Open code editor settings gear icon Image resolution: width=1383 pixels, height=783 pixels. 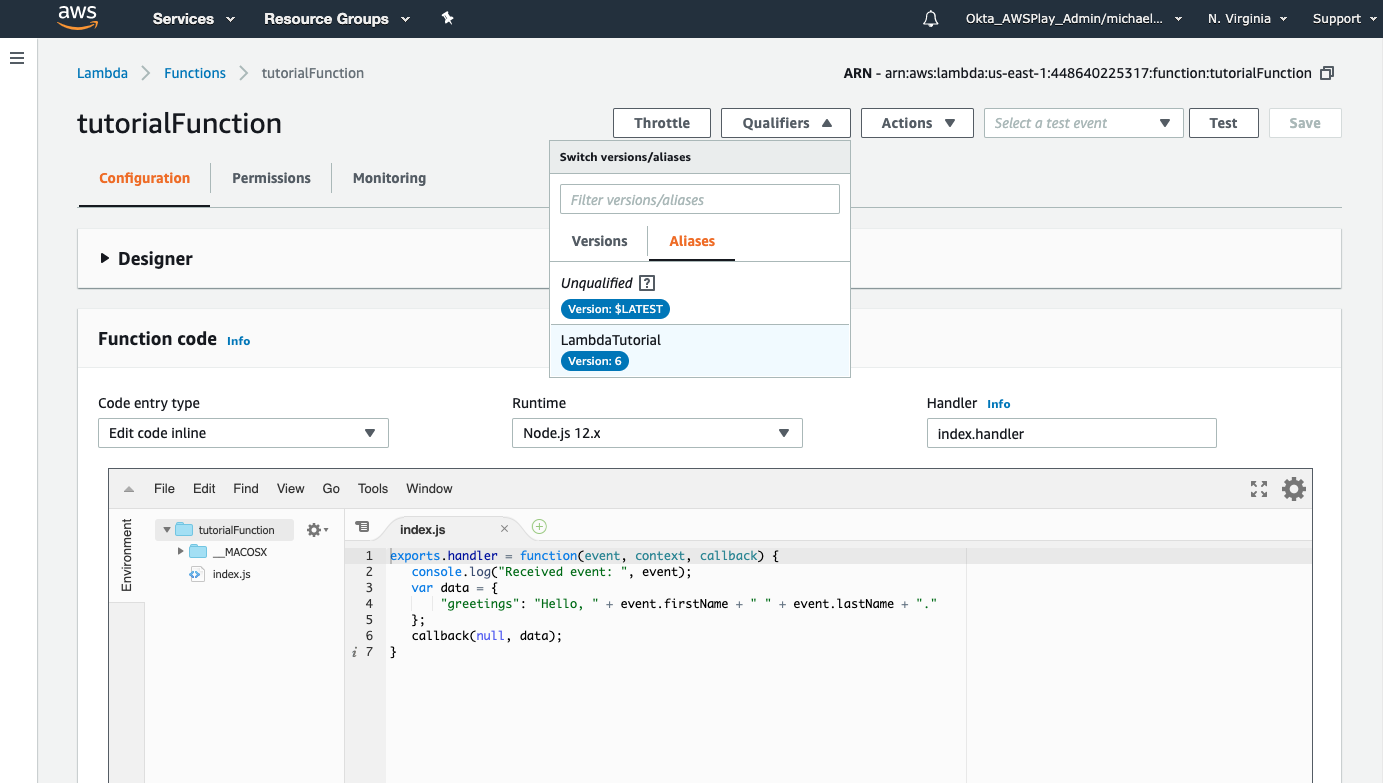click(x=1294, y=489)
